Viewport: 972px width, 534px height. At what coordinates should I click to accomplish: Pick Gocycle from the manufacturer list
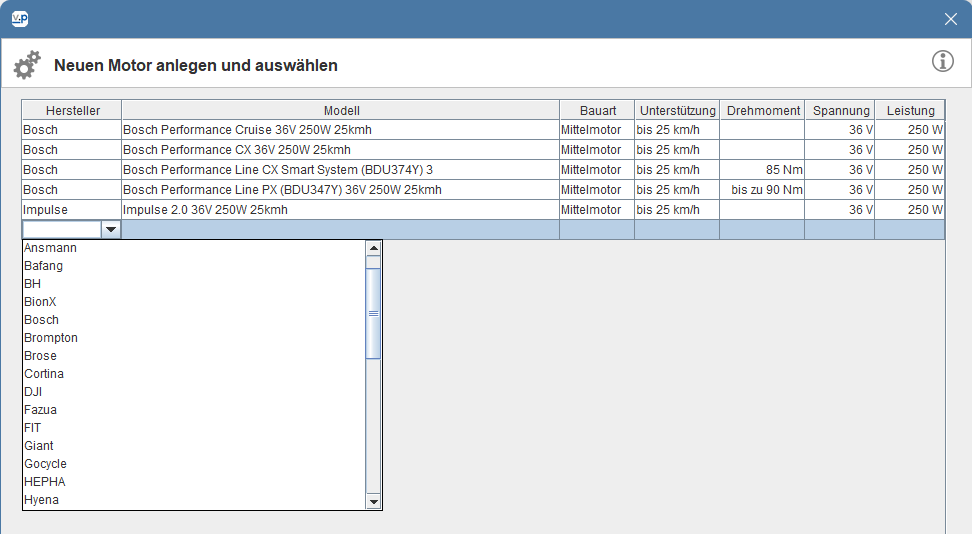[194, 463]
